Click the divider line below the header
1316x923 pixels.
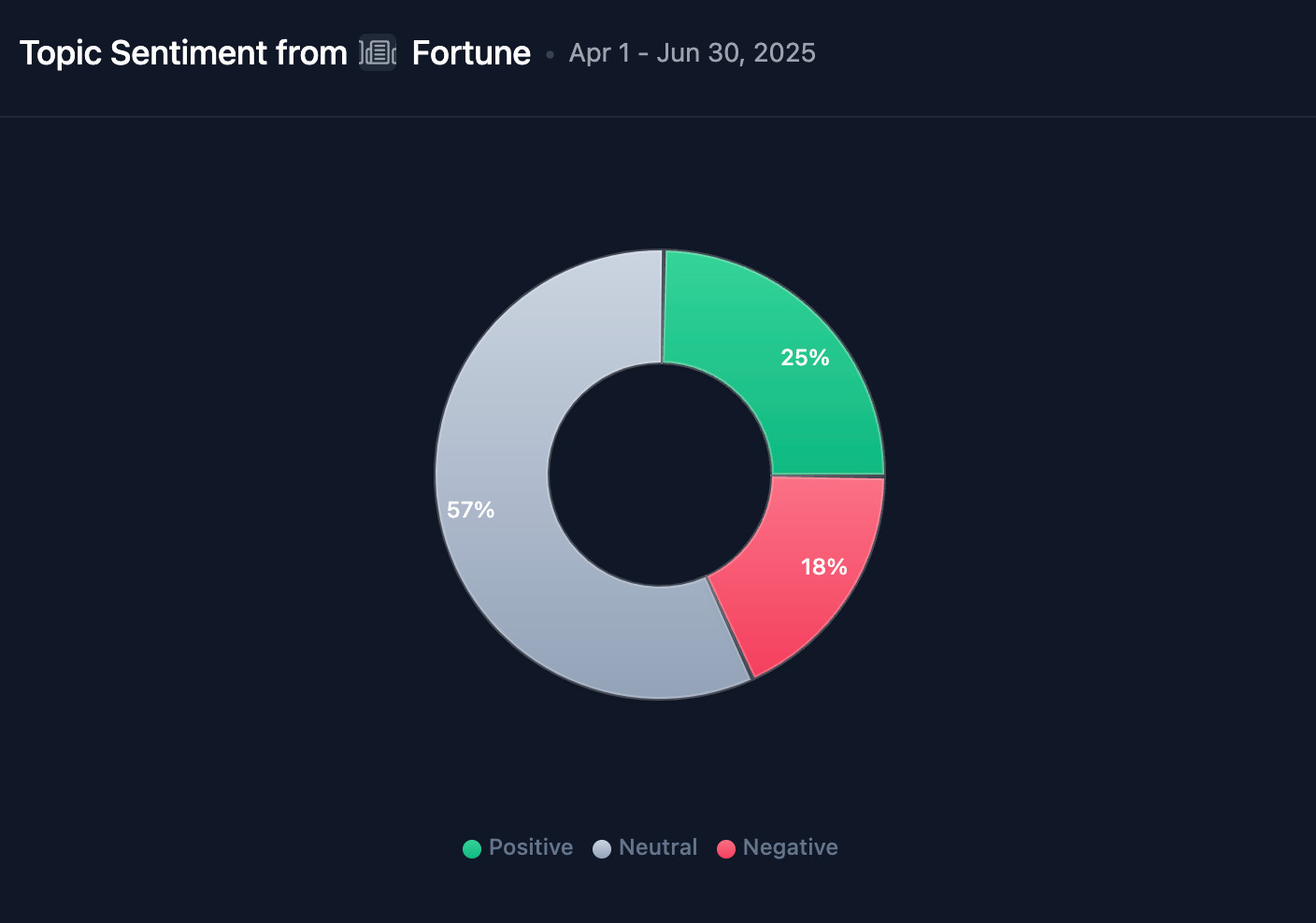(658, 117)
